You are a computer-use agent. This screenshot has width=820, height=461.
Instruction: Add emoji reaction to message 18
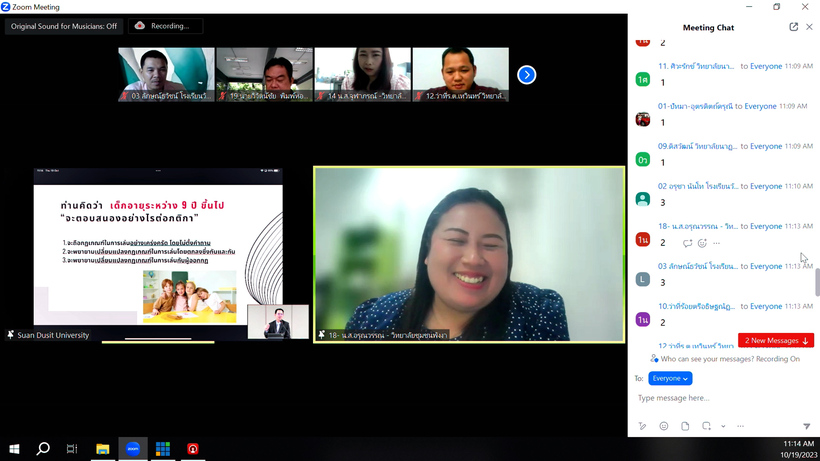pyautogui.click(x=702, y=243)
